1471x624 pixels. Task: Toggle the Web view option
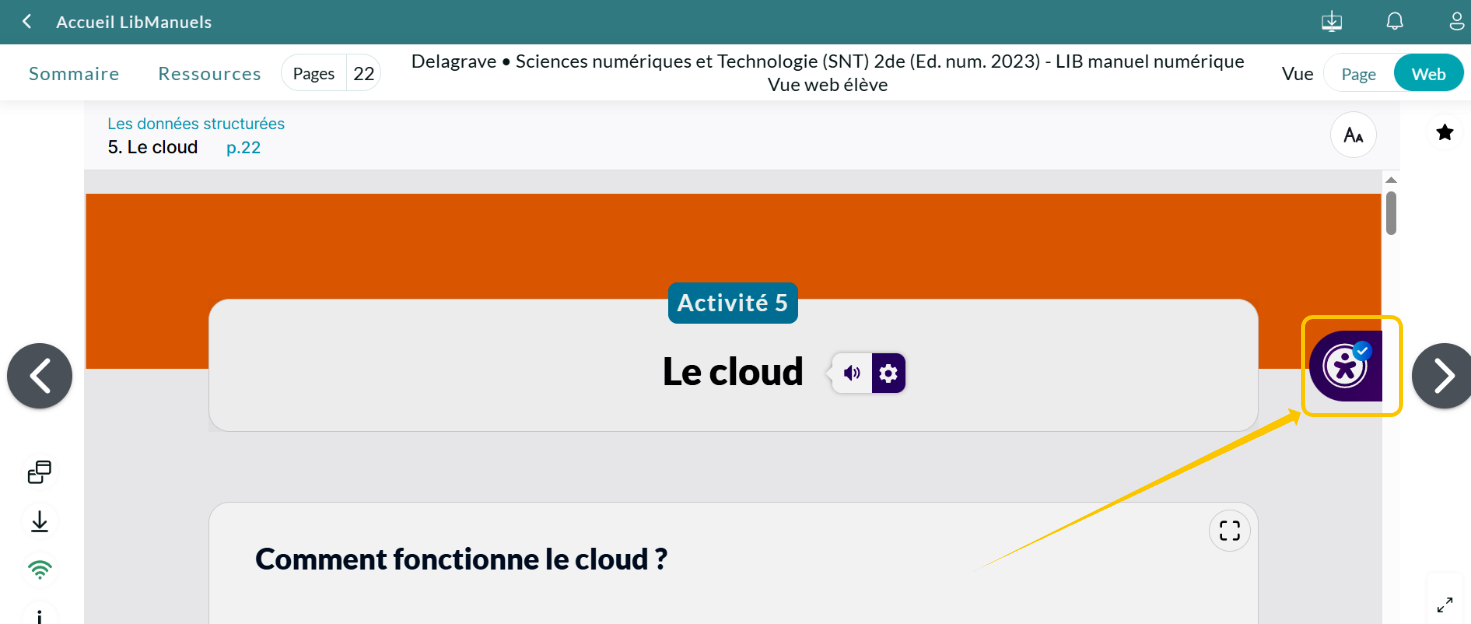1428,72
